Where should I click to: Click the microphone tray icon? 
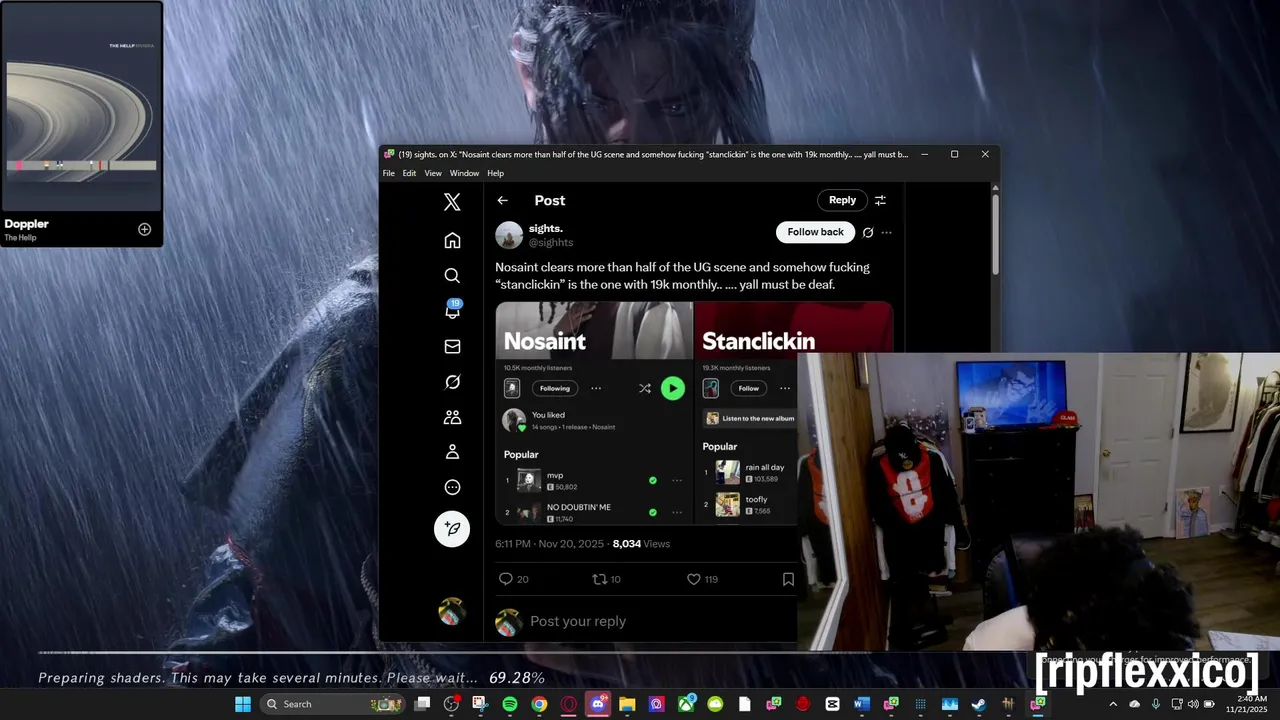click(1155, 704)
